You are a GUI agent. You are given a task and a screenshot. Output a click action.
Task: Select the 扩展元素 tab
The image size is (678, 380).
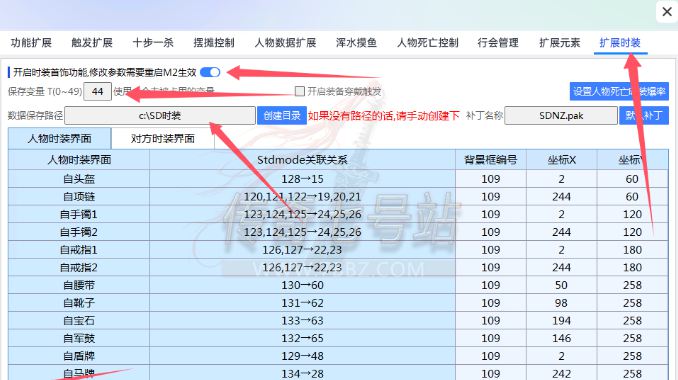tap(560, 43)
